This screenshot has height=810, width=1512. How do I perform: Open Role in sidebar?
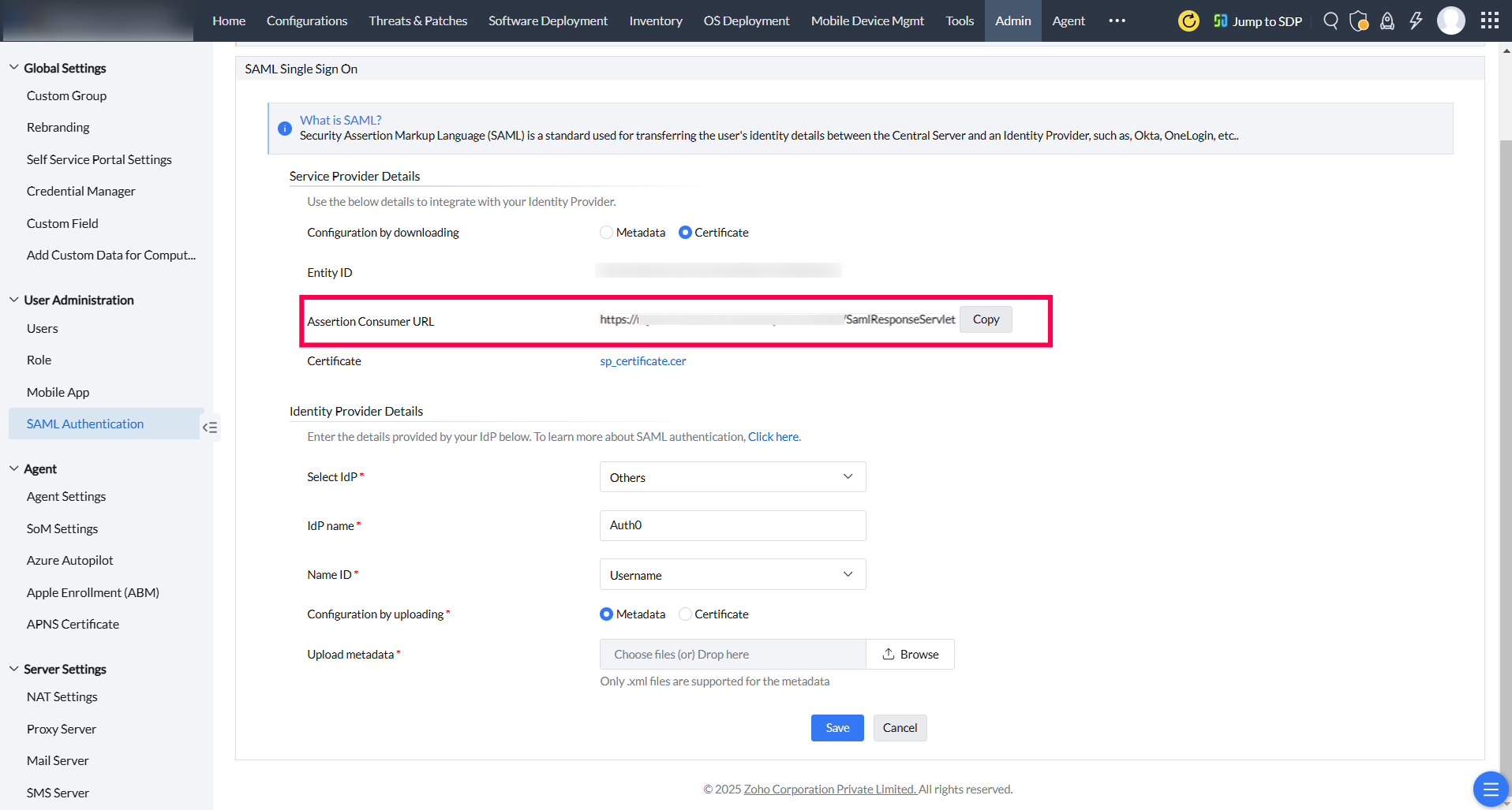tap(39, 360)
